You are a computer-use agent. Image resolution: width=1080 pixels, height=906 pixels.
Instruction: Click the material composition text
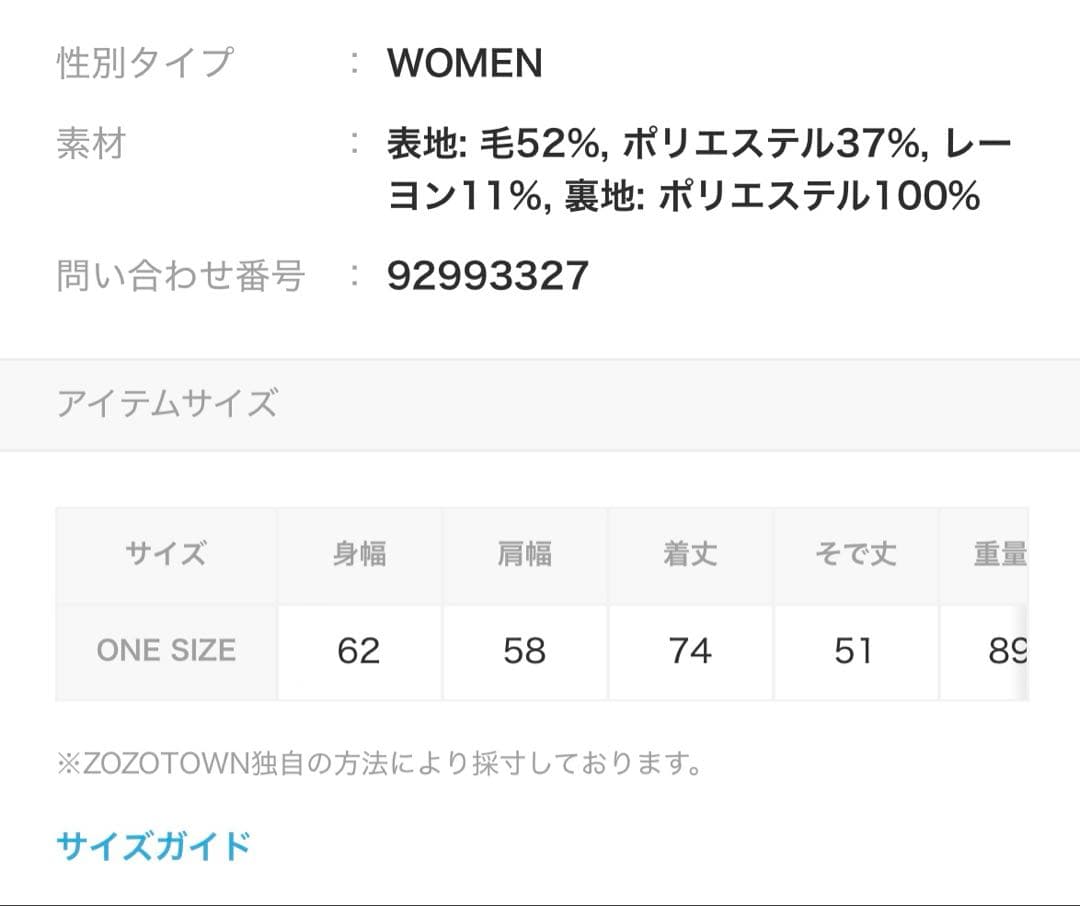coord(699,171)
